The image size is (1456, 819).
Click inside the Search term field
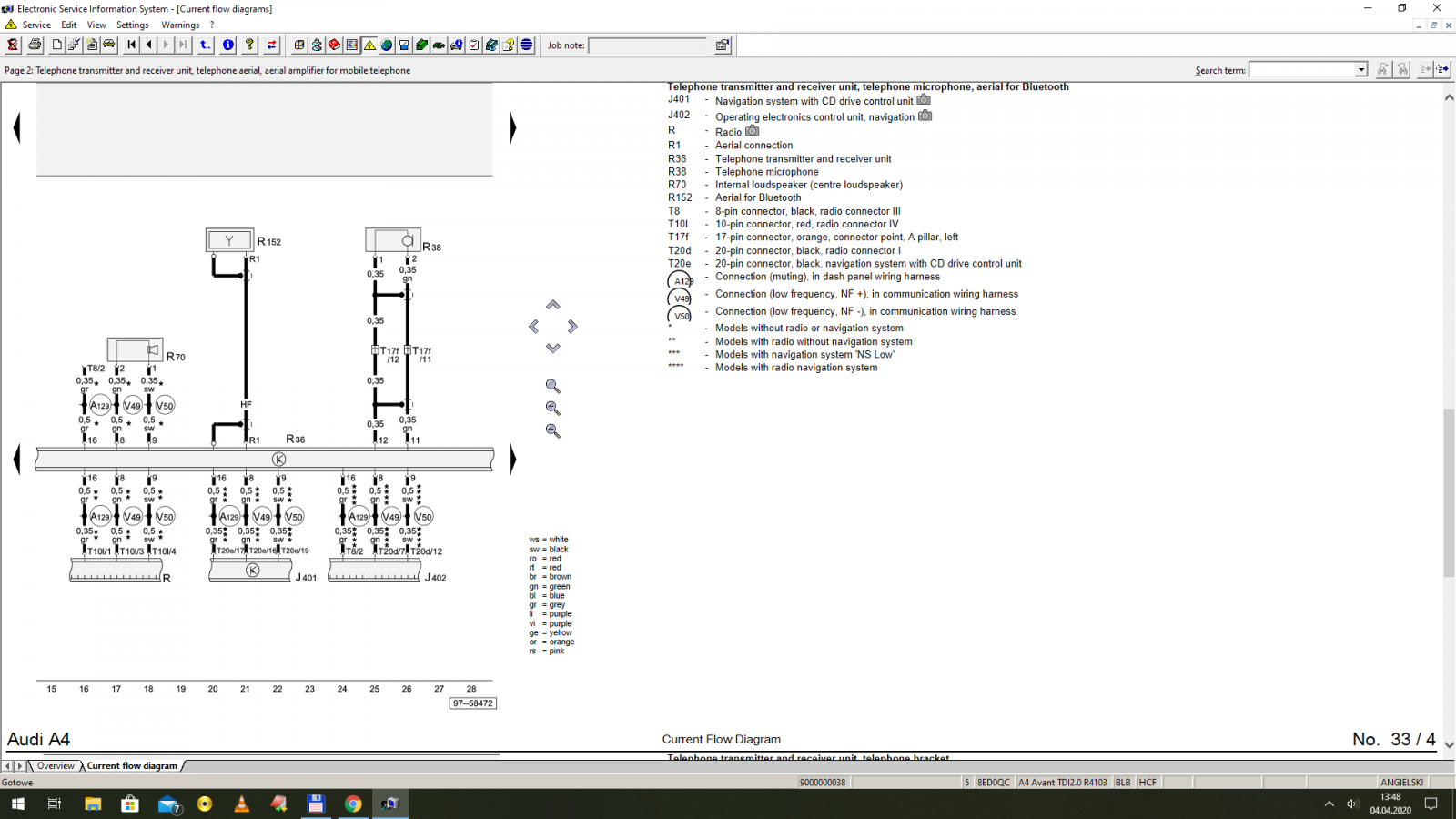click(x=1302, y=70)
